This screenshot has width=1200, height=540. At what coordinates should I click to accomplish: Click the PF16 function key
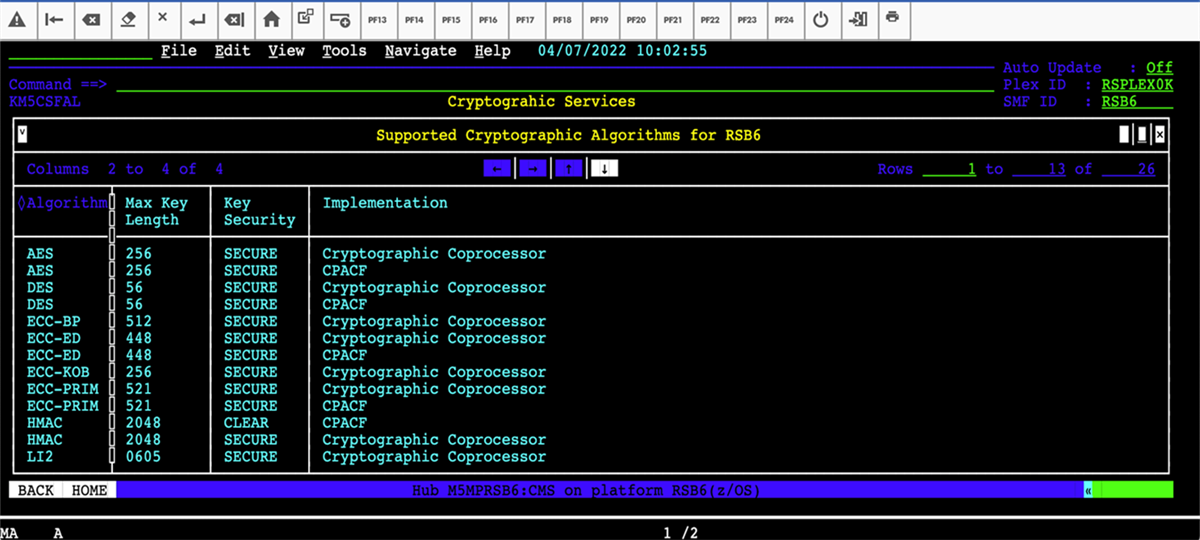pyautogui.click(x=489, y=19)
